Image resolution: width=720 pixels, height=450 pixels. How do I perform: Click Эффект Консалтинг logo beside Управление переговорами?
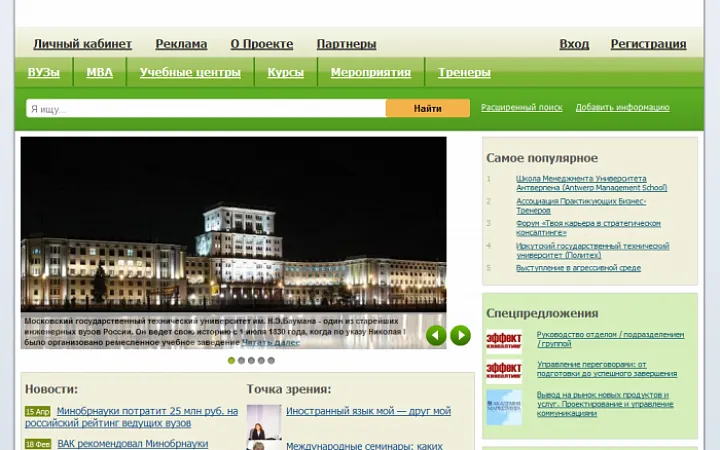coord(504,371)
